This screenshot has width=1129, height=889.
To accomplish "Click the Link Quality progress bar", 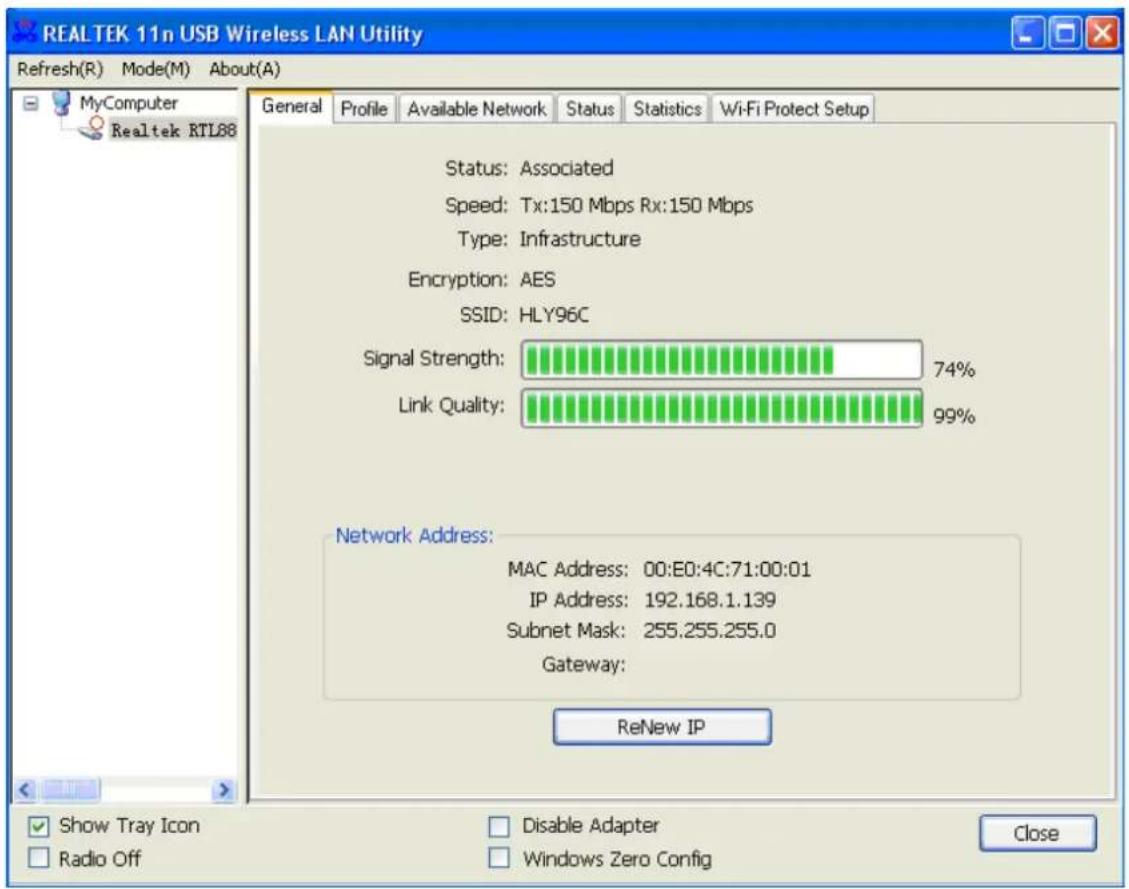I will [x=721, y=408].
